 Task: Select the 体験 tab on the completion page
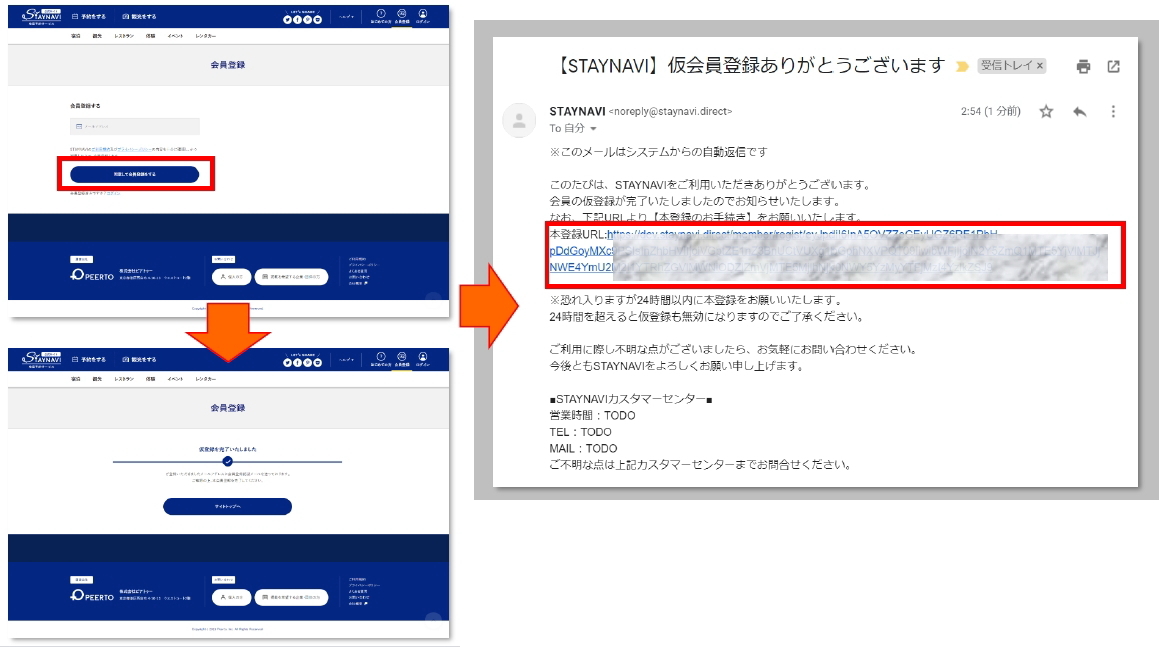coord(150,379)
